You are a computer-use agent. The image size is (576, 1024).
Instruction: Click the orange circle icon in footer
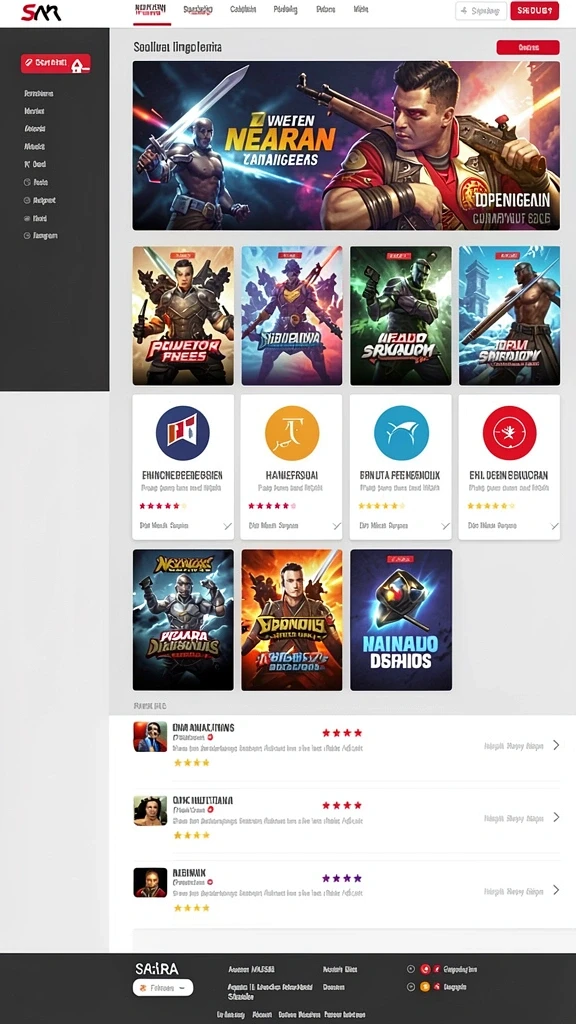click(x=425, y=987)
